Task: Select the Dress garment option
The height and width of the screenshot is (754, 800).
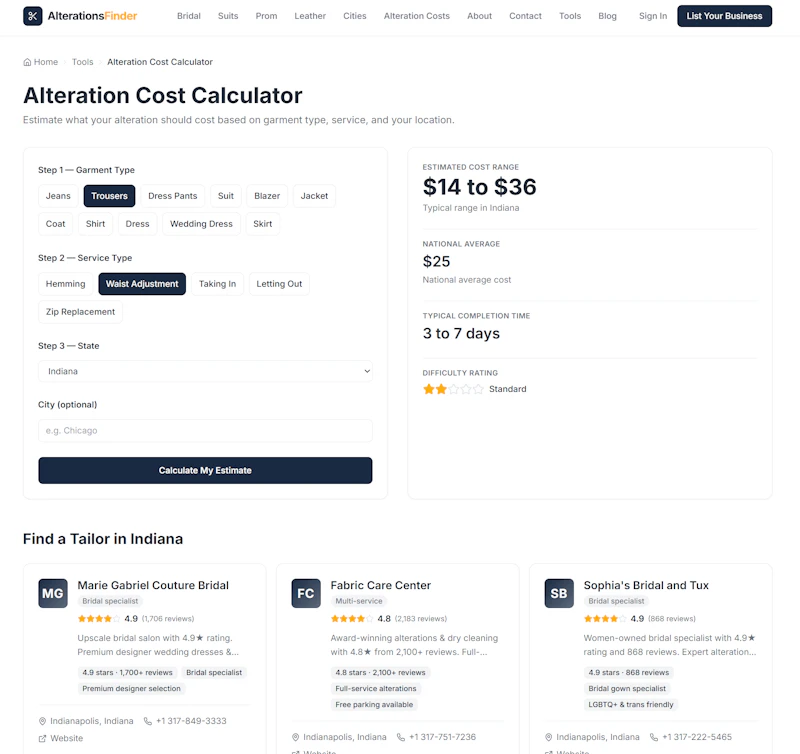Action: coord(137,224)
